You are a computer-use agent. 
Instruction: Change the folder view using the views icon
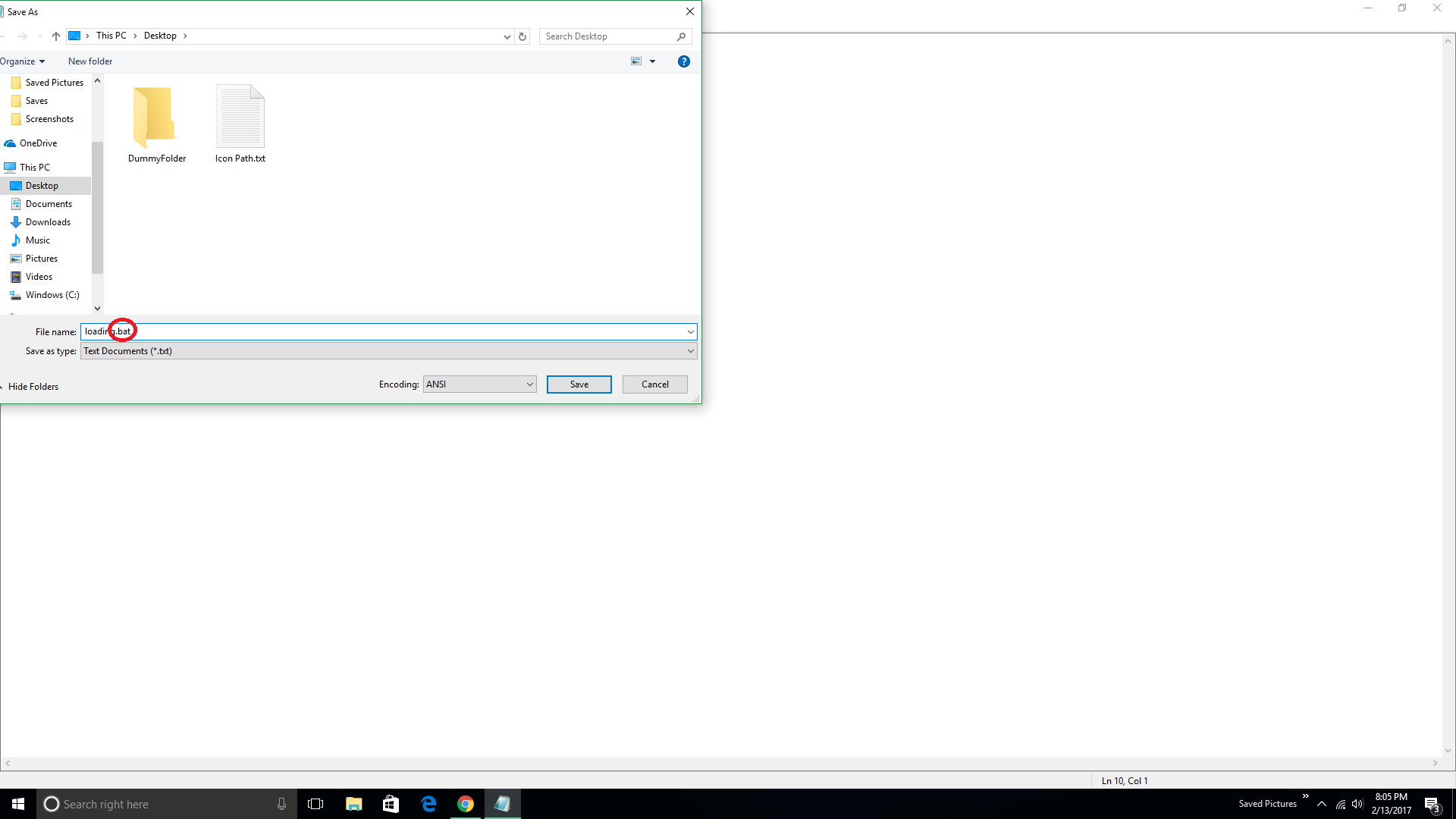(x=636, y=61)
